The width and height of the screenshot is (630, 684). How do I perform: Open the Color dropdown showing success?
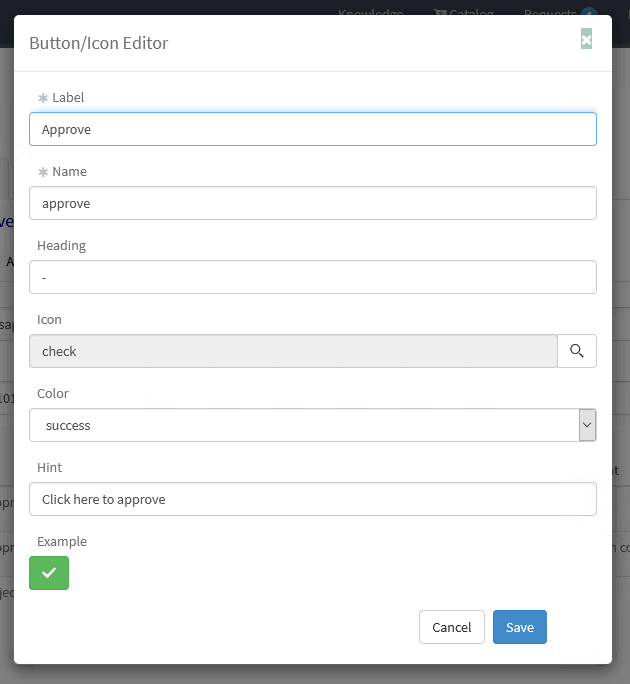pyautogui.click(x=313, y=425)
